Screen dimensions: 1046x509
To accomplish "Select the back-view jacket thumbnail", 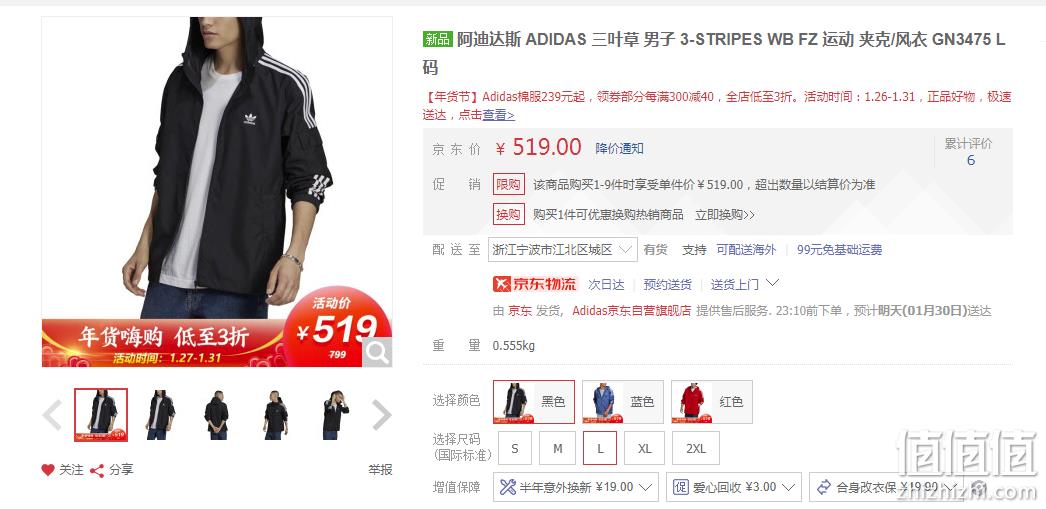I will pos(216,415).
